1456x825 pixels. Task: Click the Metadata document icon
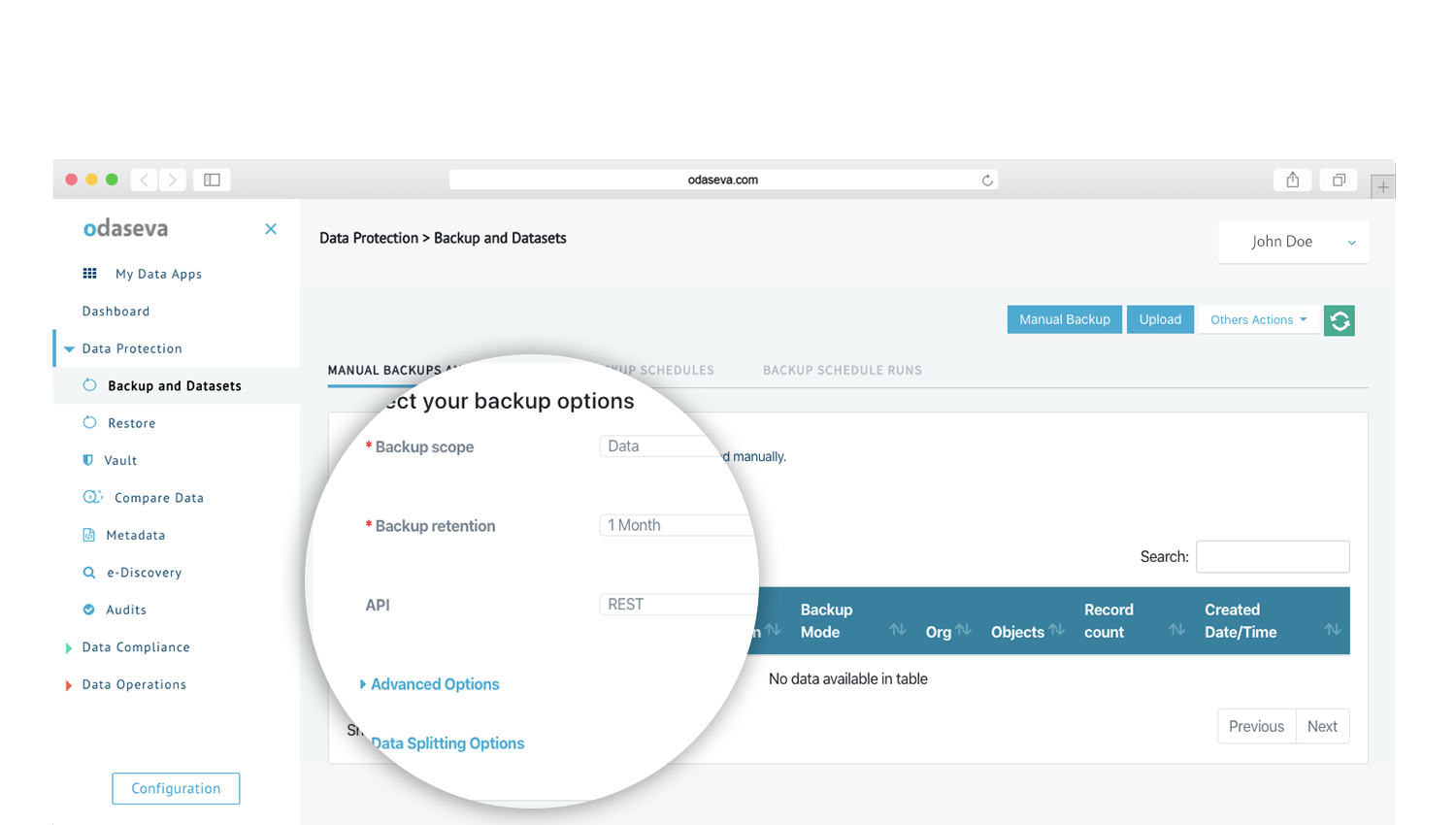(x=88, y=535)
